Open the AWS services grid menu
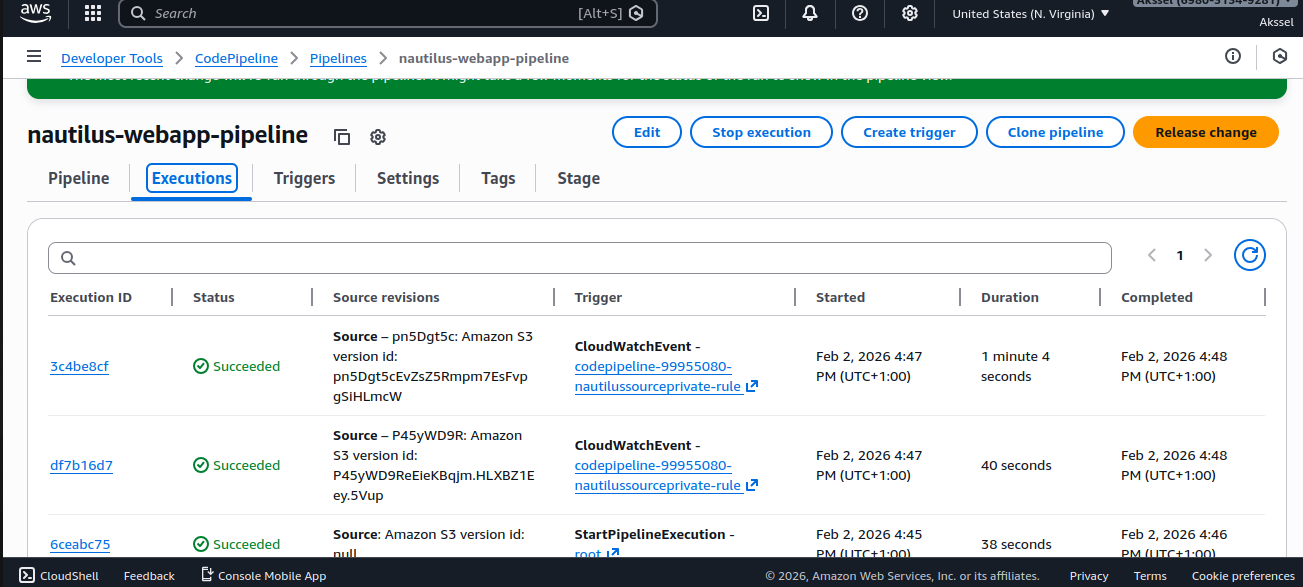 93,13
